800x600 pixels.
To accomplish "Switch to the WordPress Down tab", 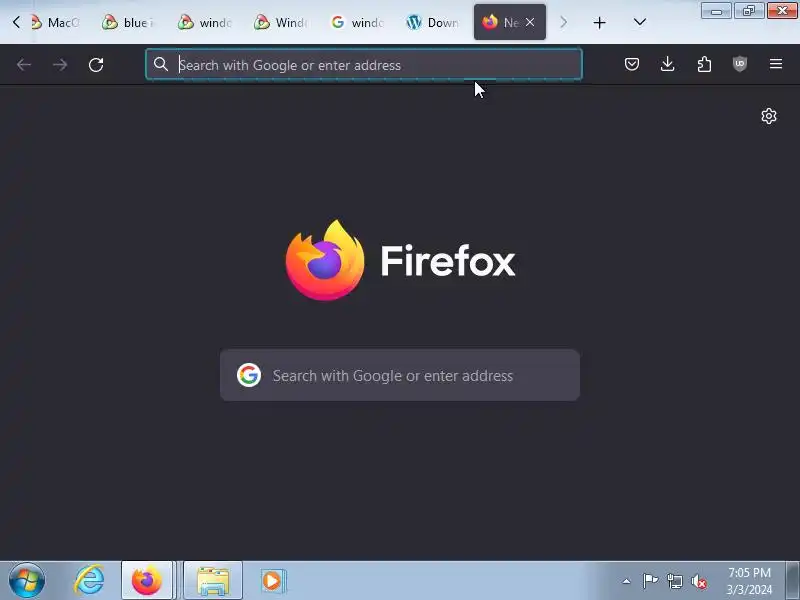I will coord(433,22).
